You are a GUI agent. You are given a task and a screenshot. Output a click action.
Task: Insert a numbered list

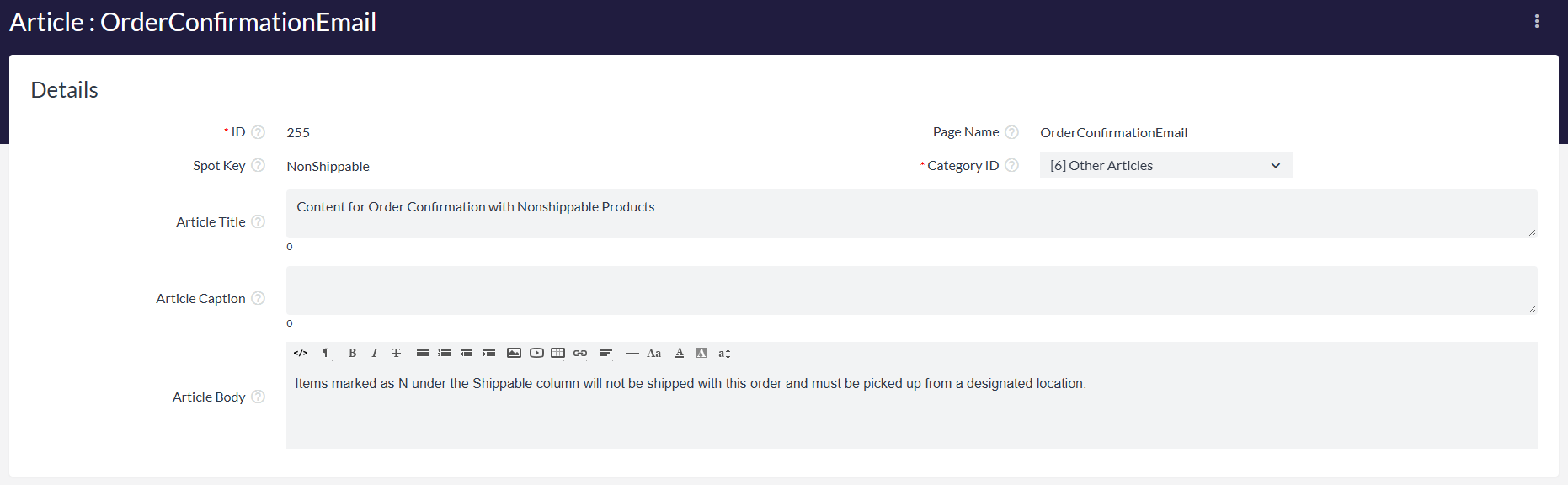pyautogui.click(x=444, y=354)
